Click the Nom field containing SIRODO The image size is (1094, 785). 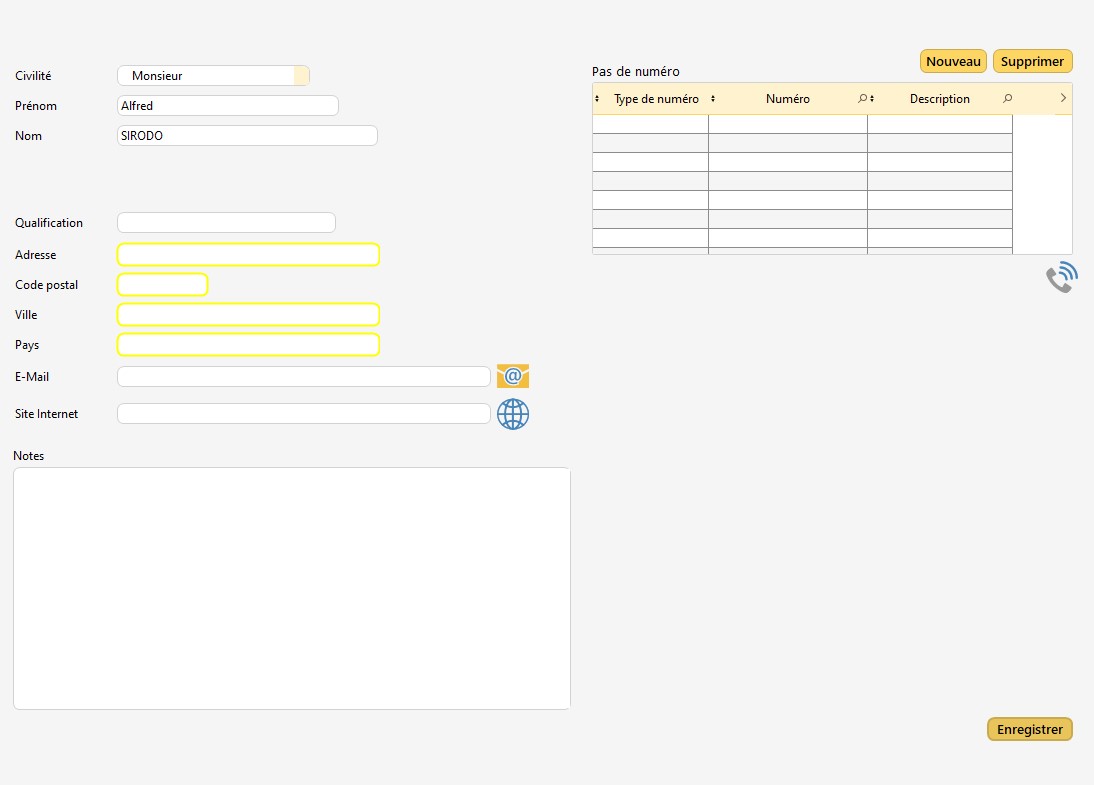click(247, 136)
